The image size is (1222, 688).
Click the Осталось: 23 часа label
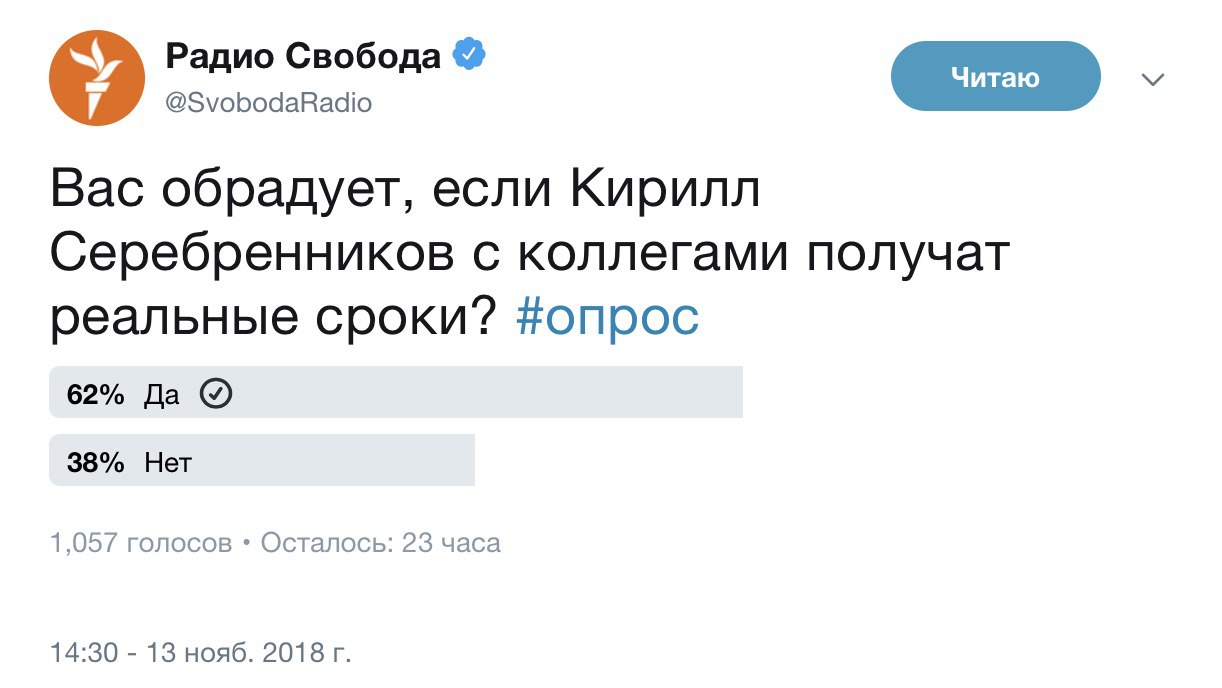pos(380,543)
